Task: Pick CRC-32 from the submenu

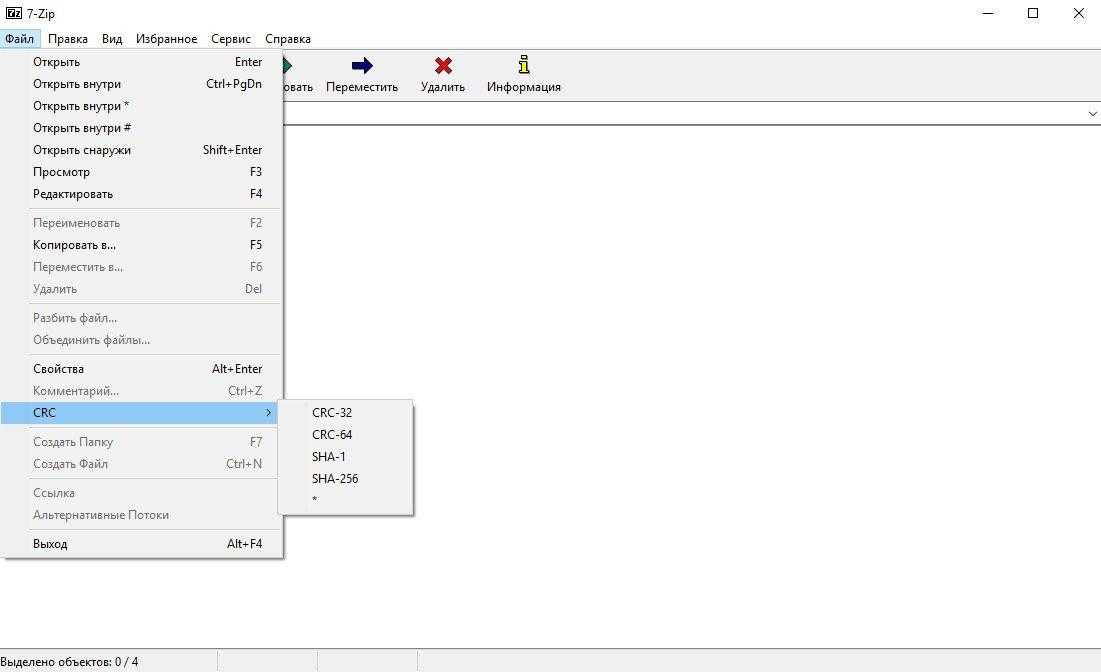Action: point(345,413)
